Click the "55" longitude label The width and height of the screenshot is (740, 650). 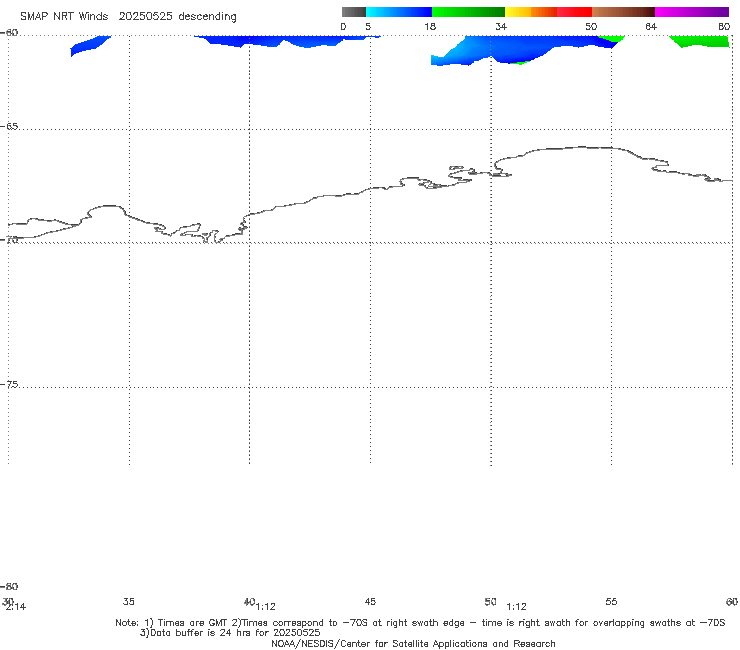(611, 601)
